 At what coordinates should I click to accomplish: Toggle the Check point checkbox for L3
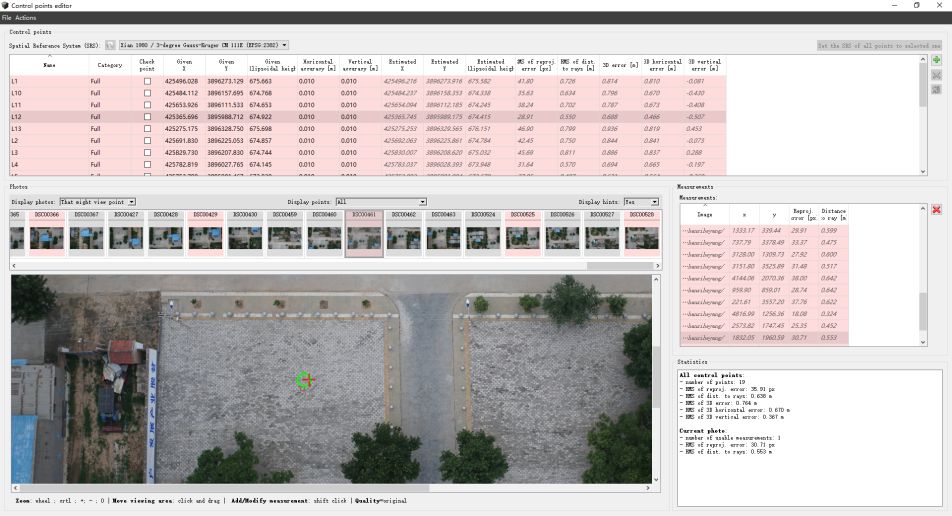(x=147, y=153)
